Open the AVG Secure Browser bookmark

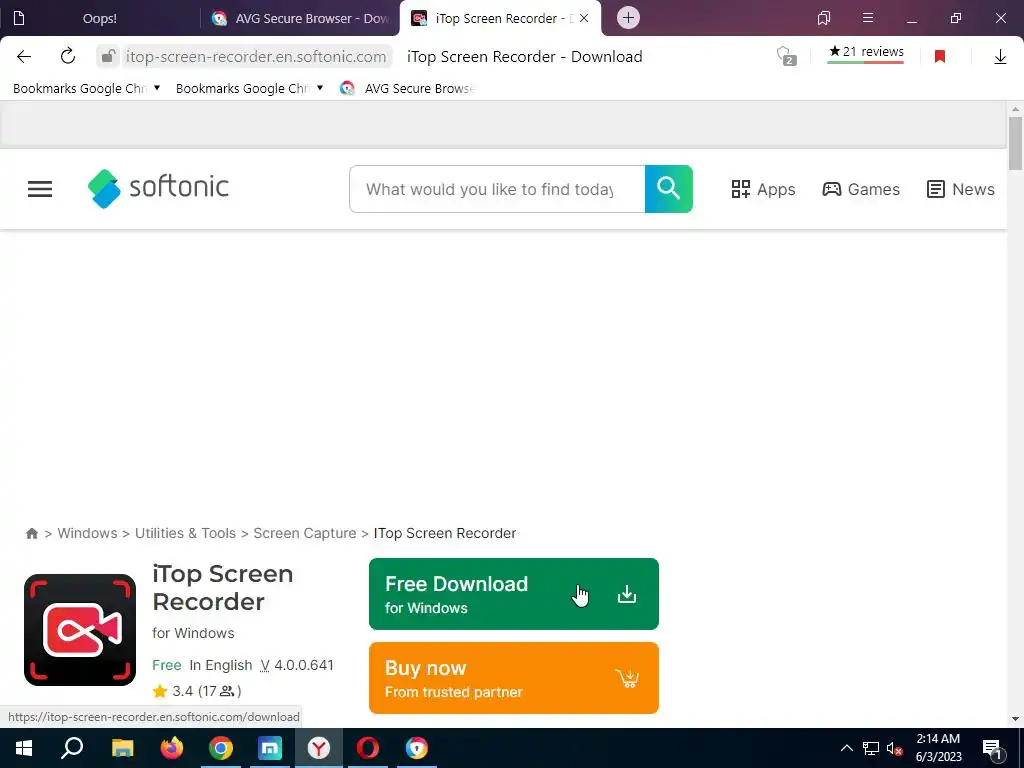pos(408,88)
